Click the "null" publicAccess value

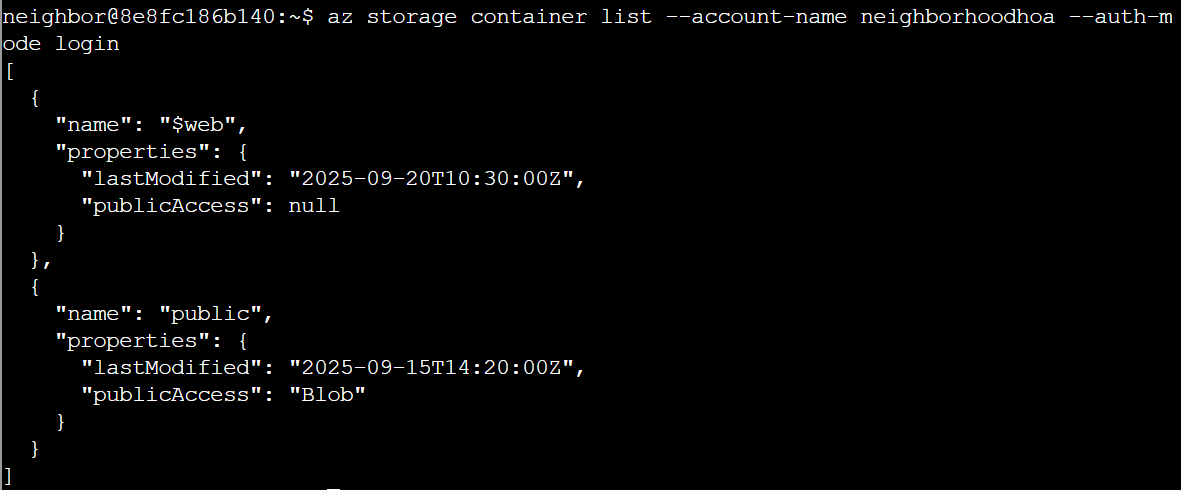click(314, 206)
